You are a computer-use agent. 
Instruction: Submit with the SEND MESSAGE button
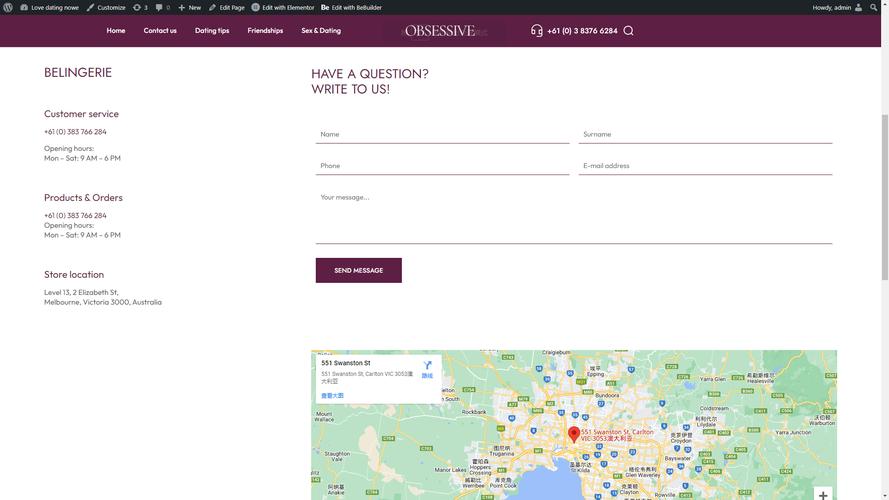click(358, 270)
